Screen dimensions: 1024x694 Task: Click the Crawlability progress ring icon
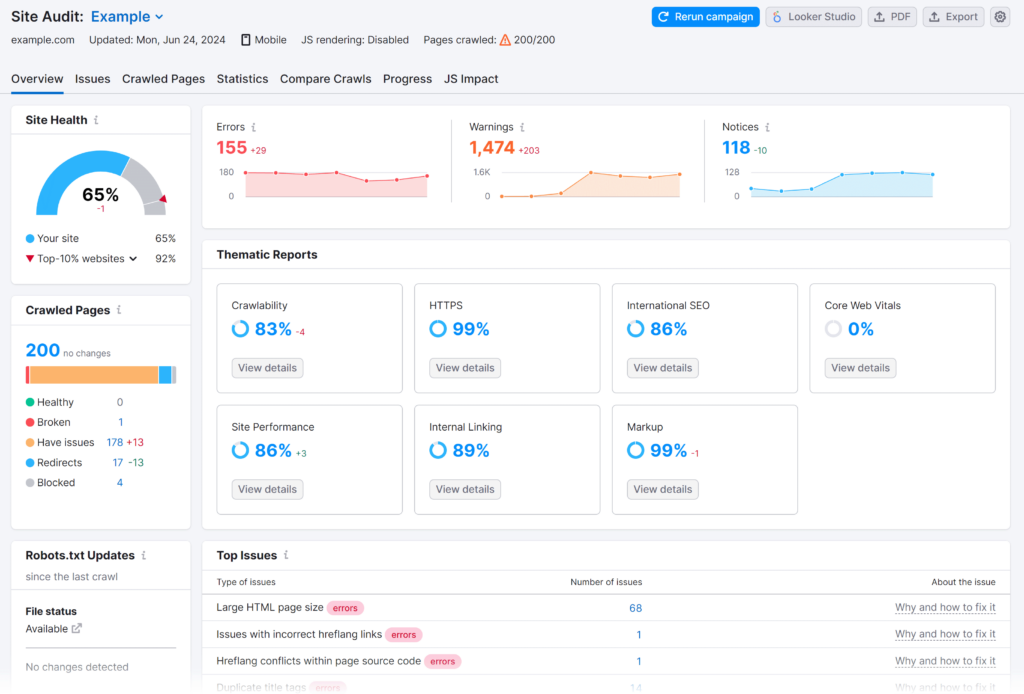point(240,329)
